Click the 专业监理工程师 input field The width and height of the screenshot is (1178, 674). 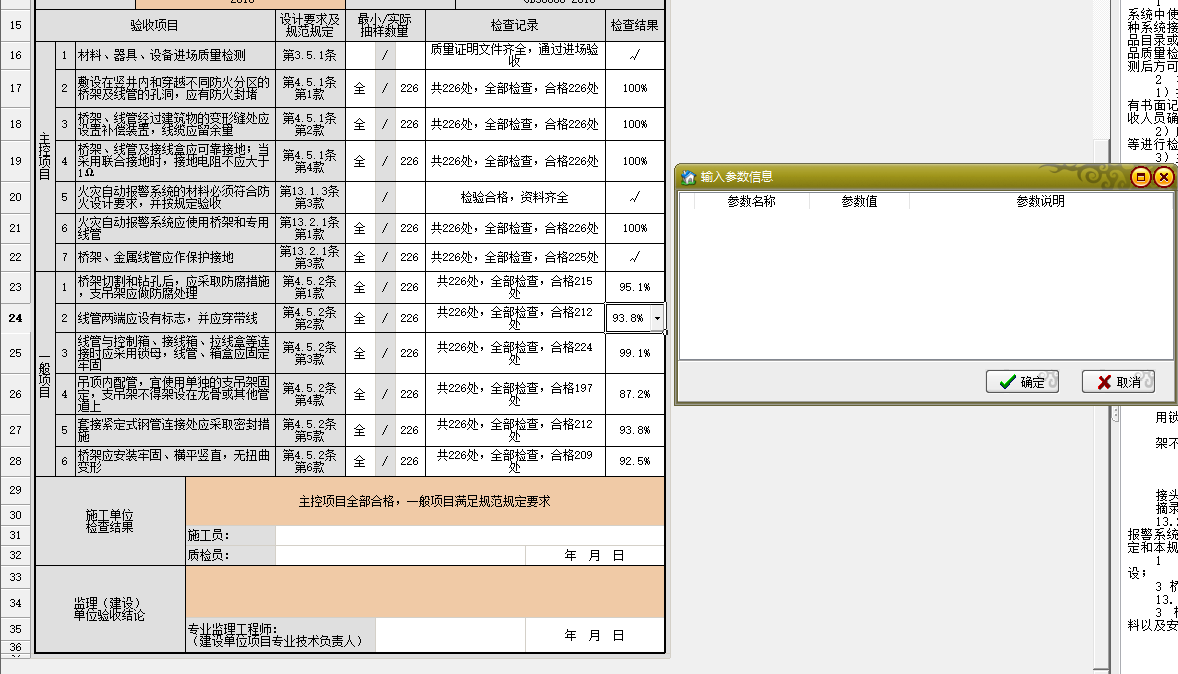pos(450,632)
